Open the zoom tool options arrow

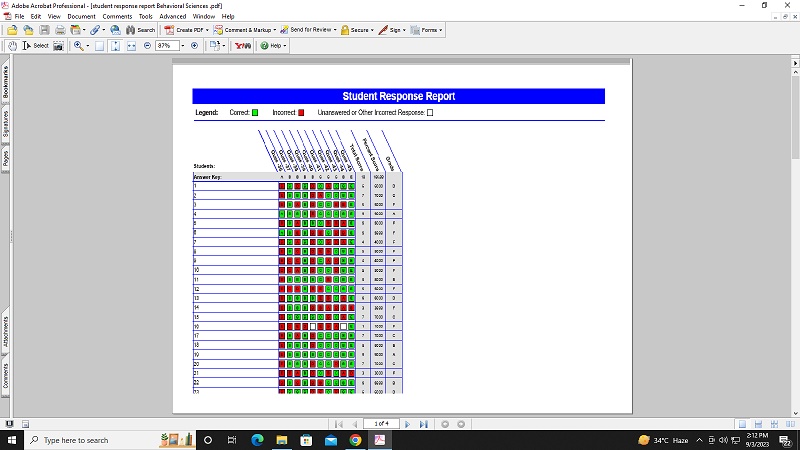88,46
